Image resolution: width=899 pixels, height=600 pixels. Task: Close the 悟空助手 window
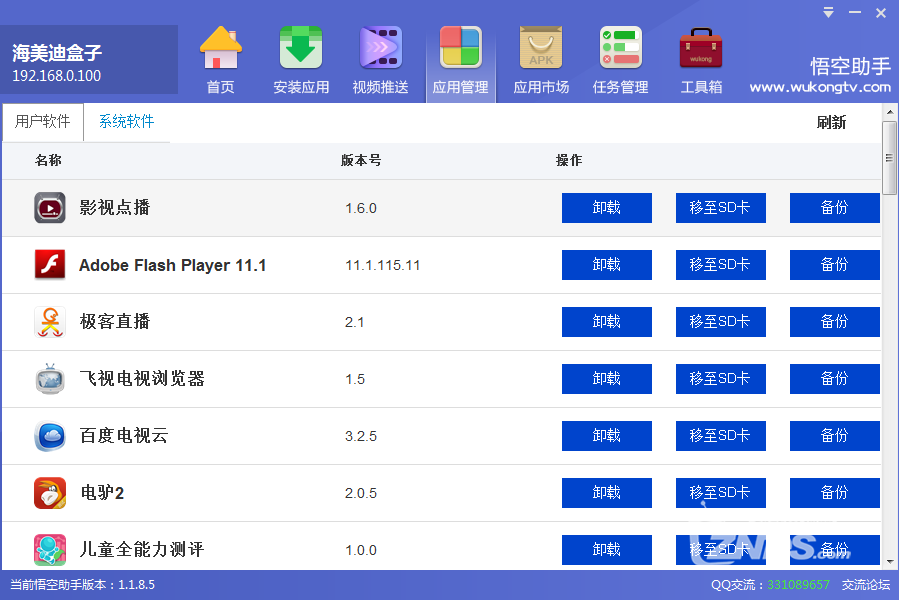pyautogui.click(x=881, y=13)
